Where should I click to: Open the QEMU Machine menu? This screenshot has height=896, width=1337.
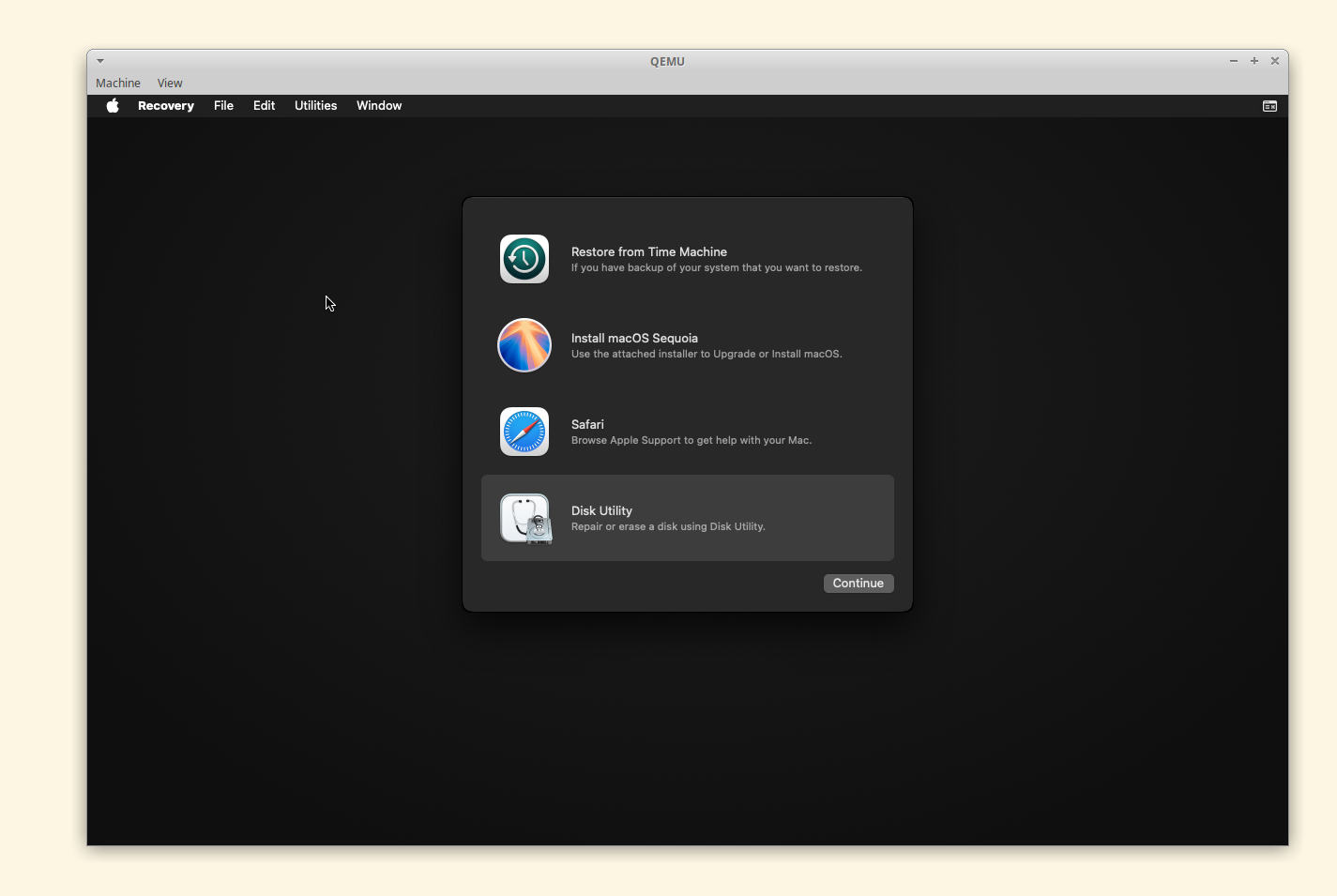tap(117, 84)
